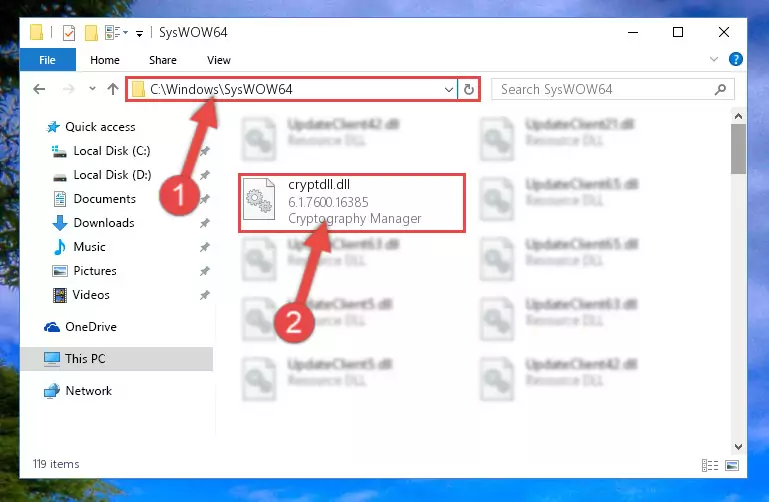This screenshot has height=502, width=769.
Task: Click the scrollbar down arrow
Action: click(738, 447)
